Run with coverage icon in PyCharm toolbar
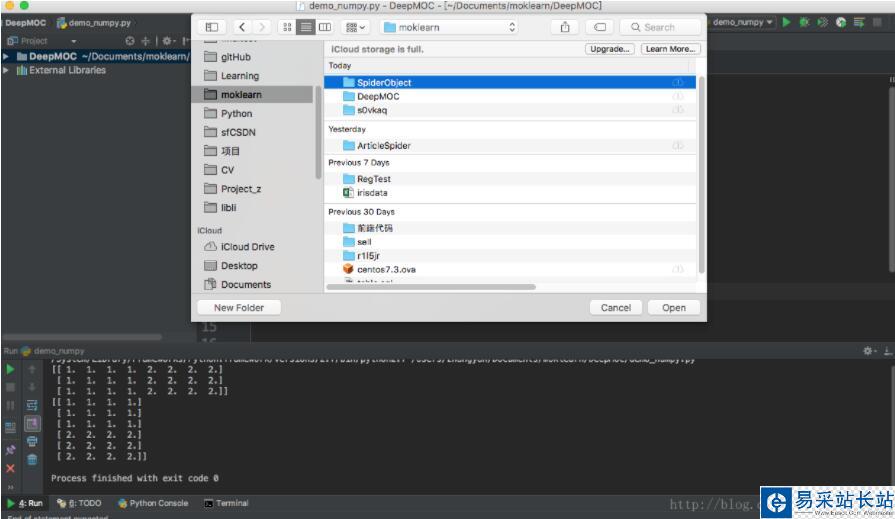This screenshot has width=895, height=519. click(823, 22)
